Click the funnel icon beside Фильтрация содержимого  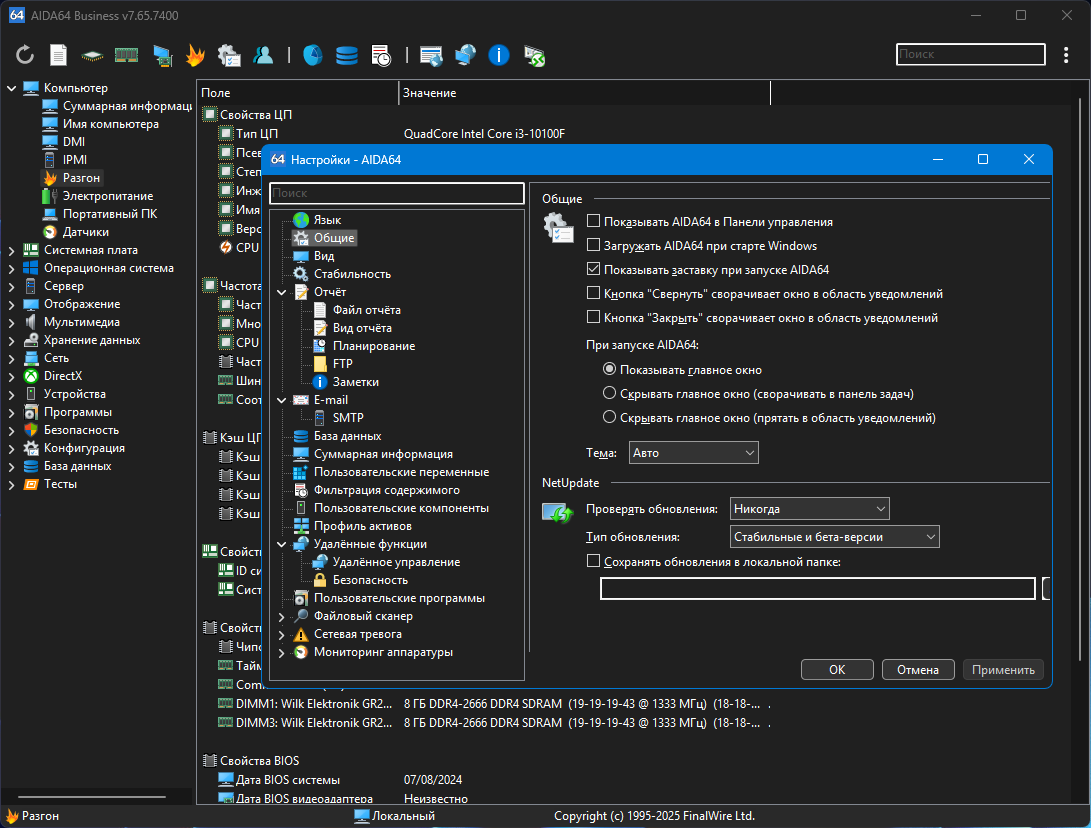point(301,491)
